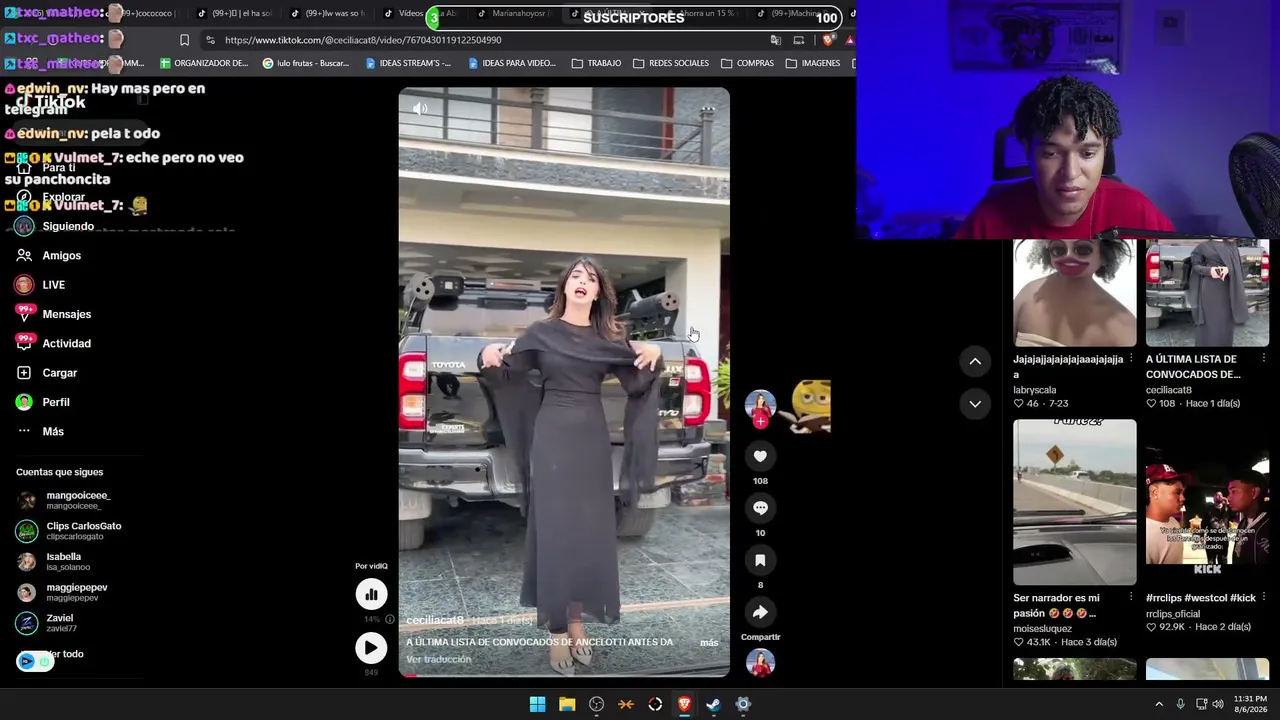This screenshot has height=720, width=1280.
Task: Toggle the microphone in the system tray
Action: [x=1180, y=704]
